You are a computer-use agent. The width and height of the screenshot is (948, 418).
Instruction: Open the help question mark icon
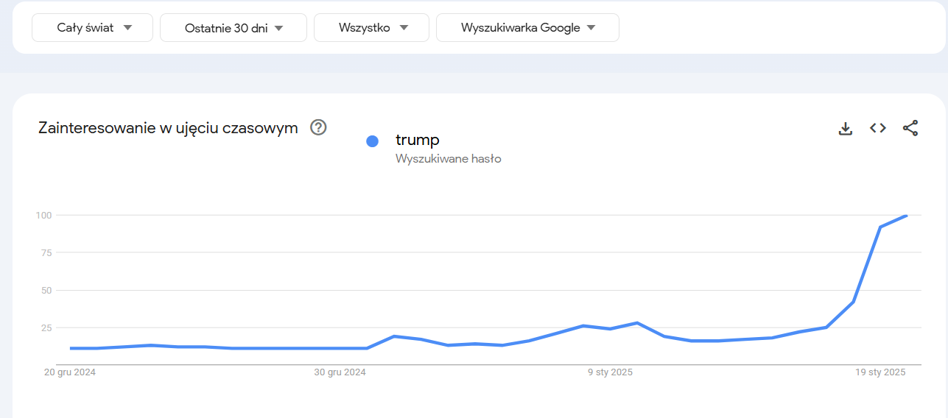318,128
